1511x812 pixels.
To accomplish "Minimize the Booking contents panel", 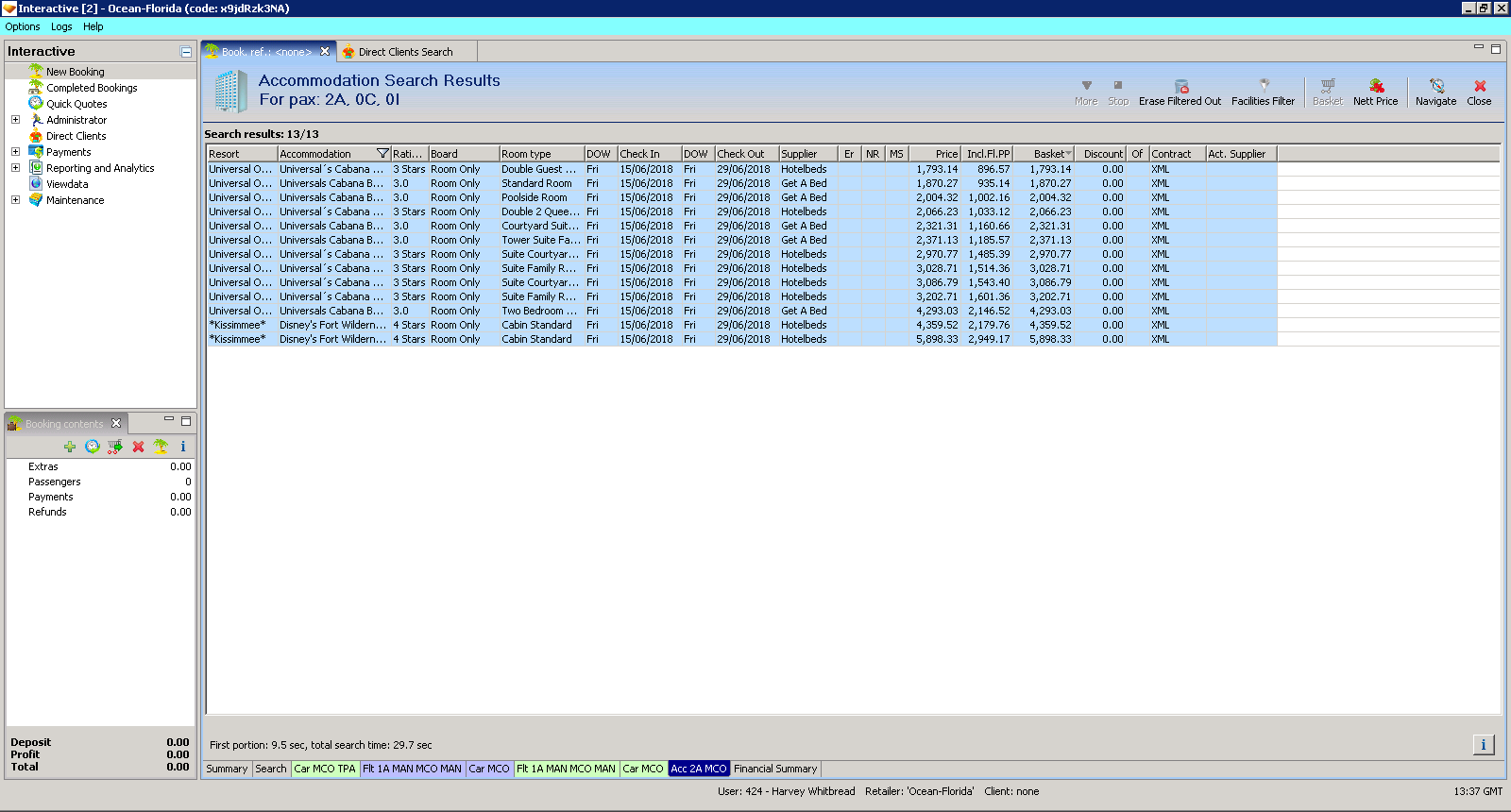I will 169,419.
